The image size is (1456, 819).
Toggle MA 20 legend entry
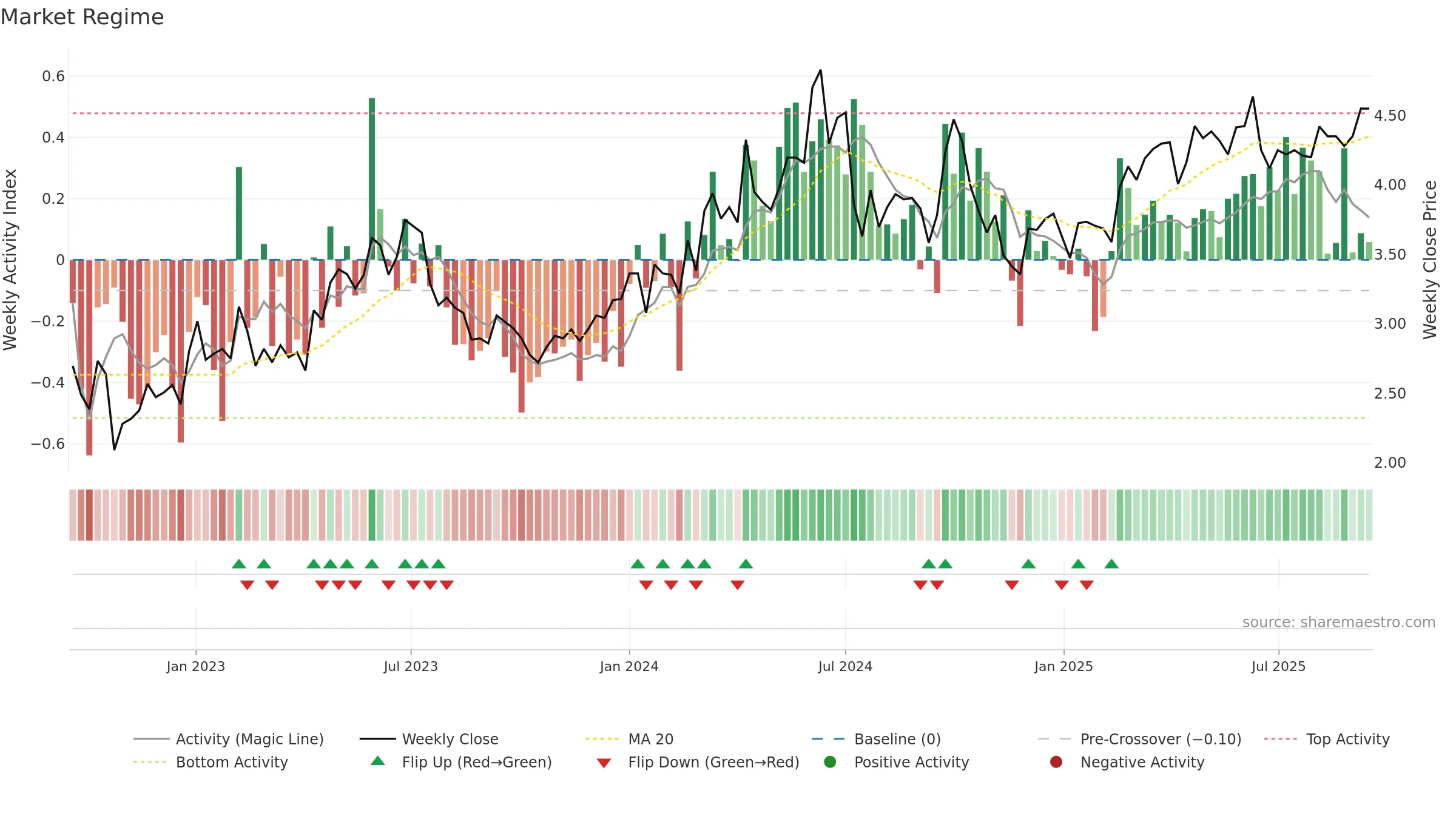629,739
